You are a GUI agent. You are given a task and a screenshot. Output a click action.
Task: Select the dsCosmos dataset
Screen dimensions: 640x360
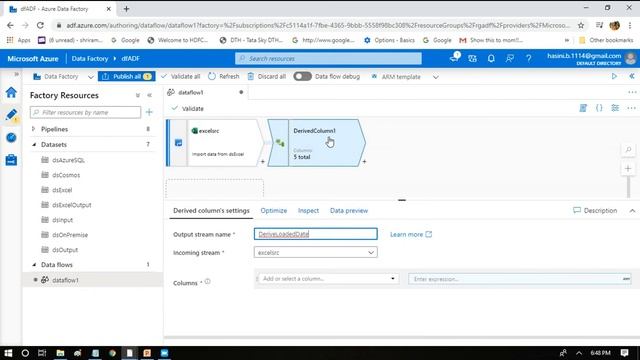click(66, 175)
